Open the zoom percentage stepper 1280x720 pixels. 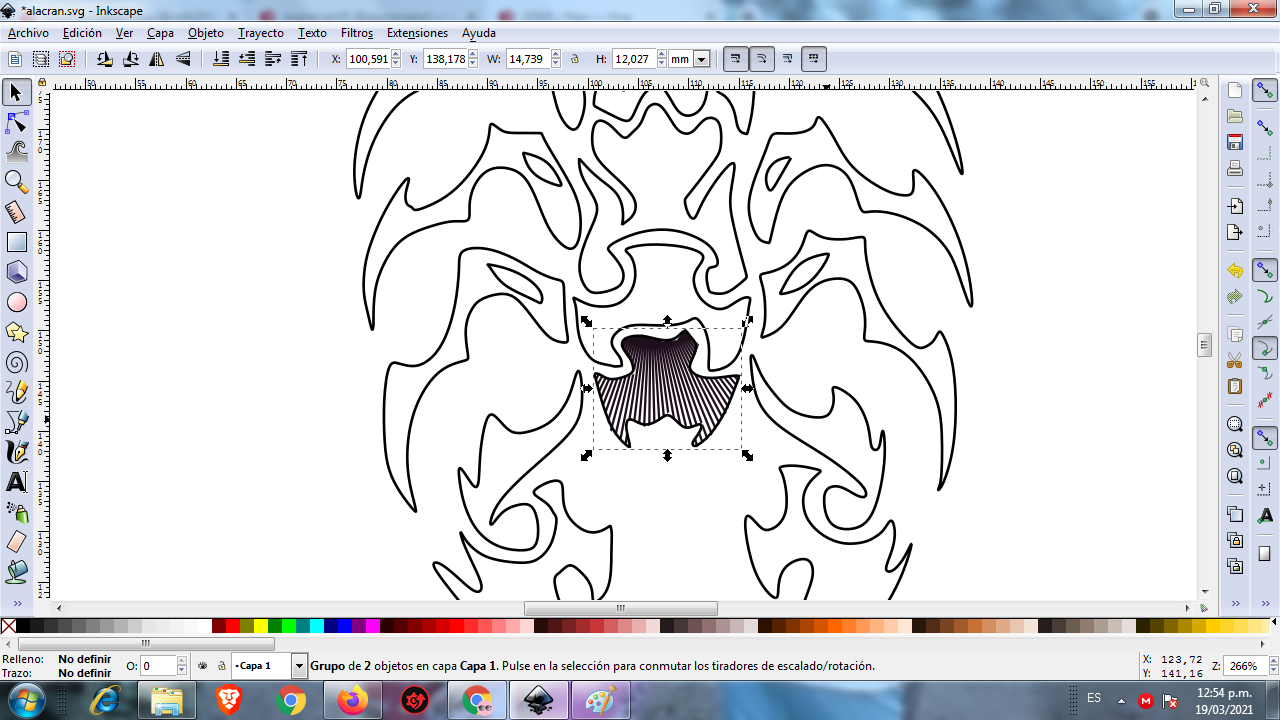click(x=1273, y=666)
